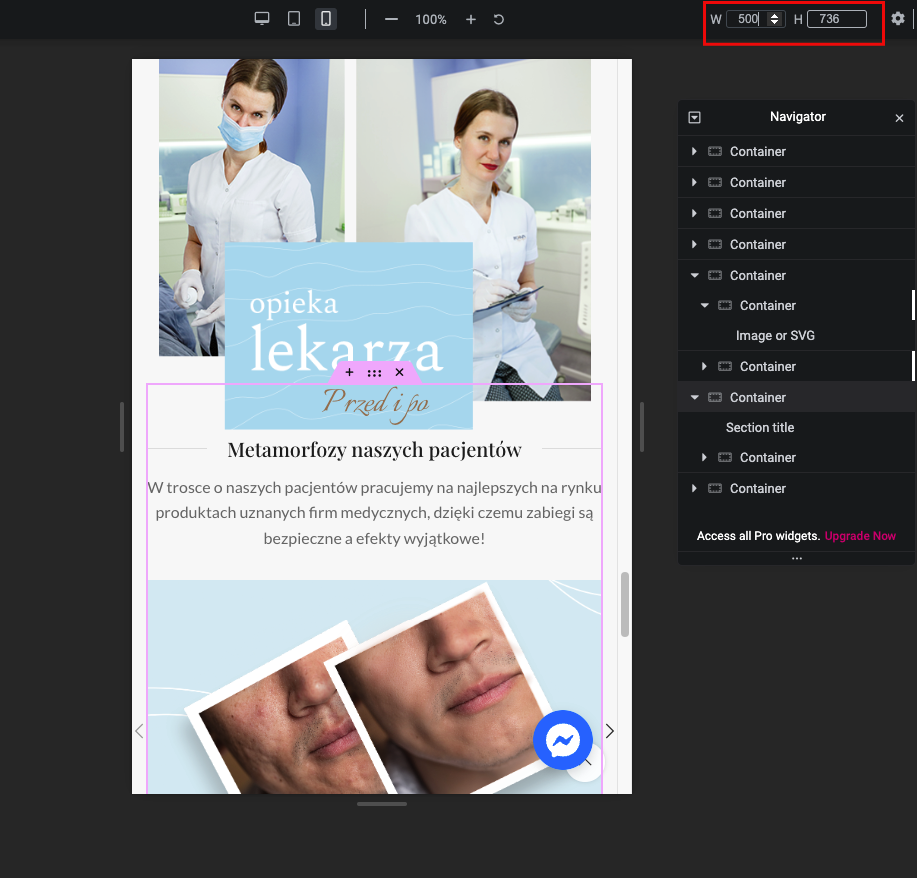
Task: Click the scroll-to-top arrow behind Messenger
Action: [588, 763]
